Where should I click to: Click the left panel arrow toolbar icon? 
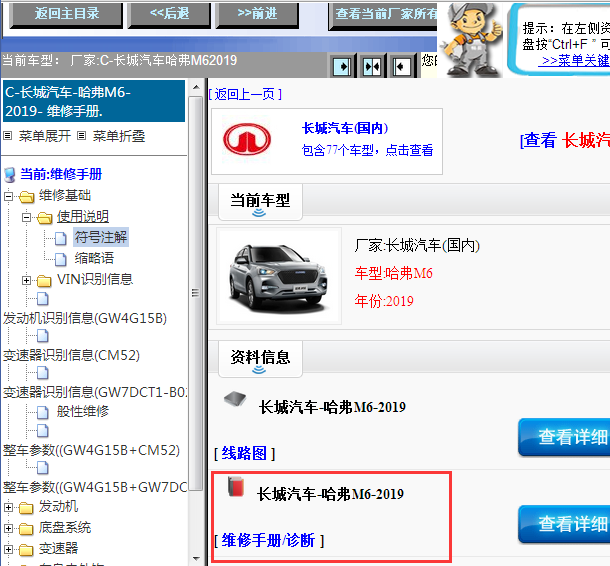(x=343, y=66)
